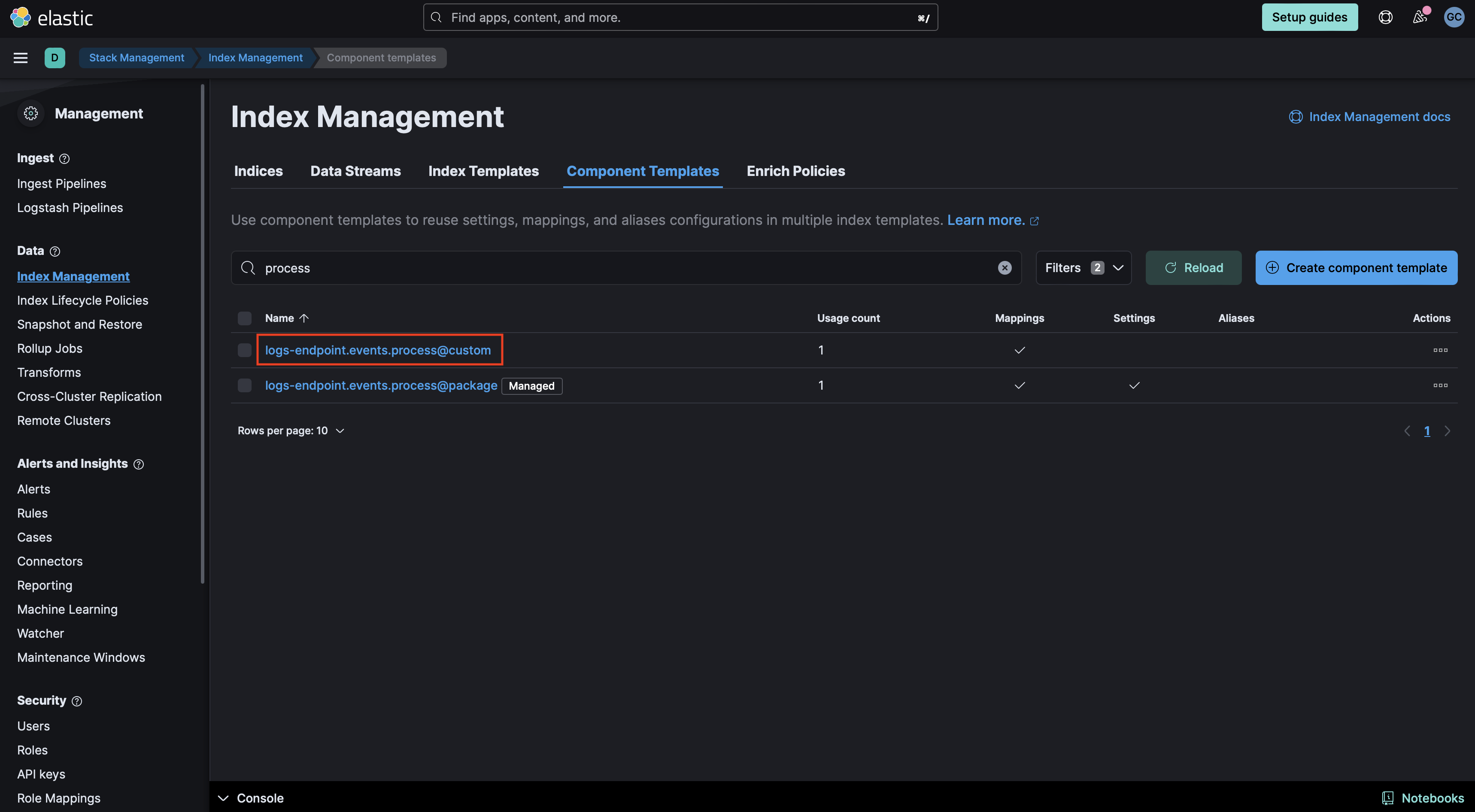The image size is (1475, 812).
Task: Check the select-all checkbox in the table header
Action: click(245, 318)
